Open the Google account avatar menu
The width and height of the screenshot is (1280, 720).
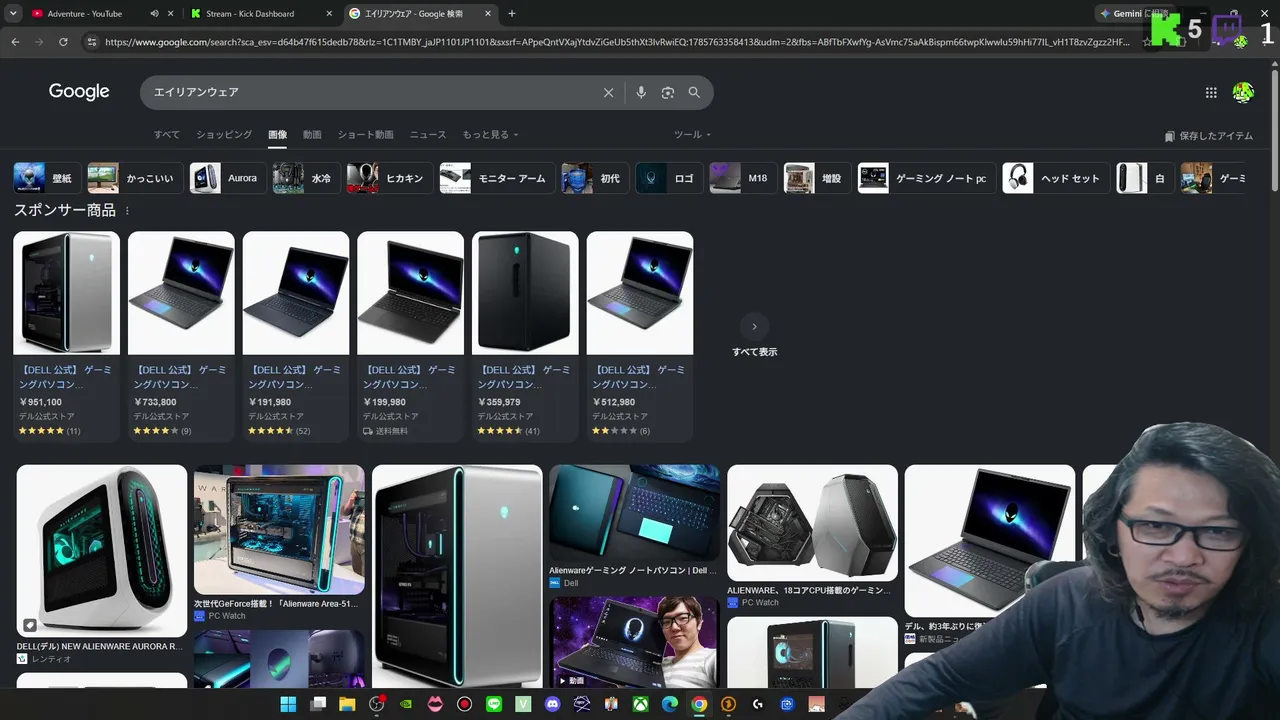[1243, 92]
